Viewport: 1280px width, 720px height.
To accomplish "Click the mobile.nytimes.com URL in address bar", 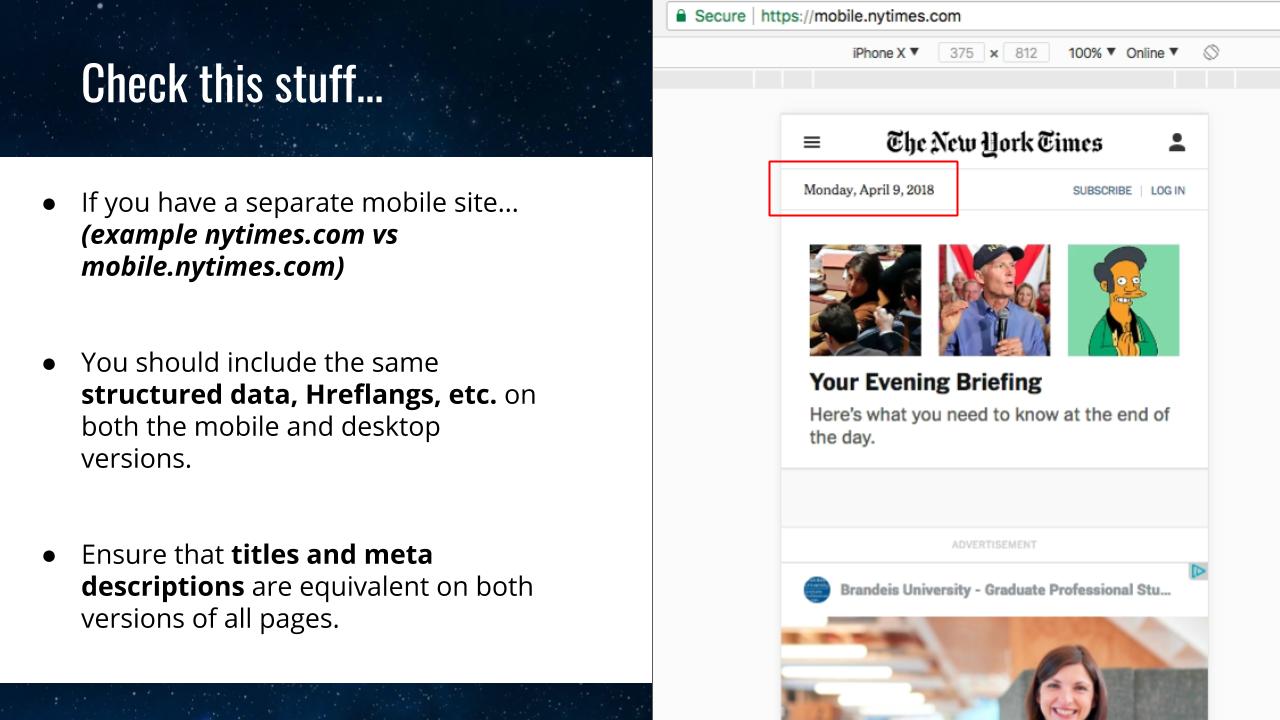I will pos(861,16).
